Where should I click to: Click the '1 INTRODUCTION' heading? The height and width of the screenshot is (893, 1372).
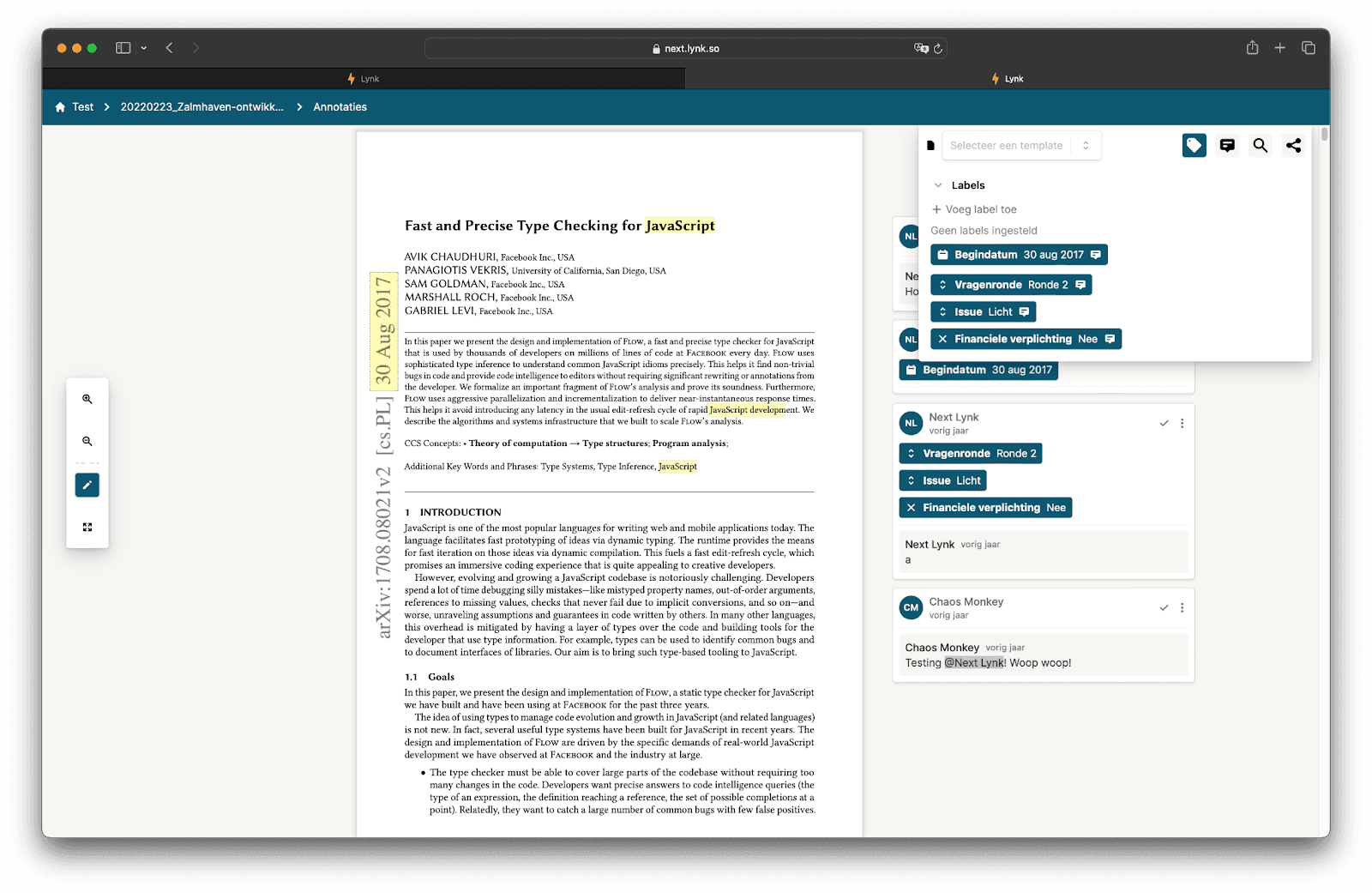(x=453, y=512)
